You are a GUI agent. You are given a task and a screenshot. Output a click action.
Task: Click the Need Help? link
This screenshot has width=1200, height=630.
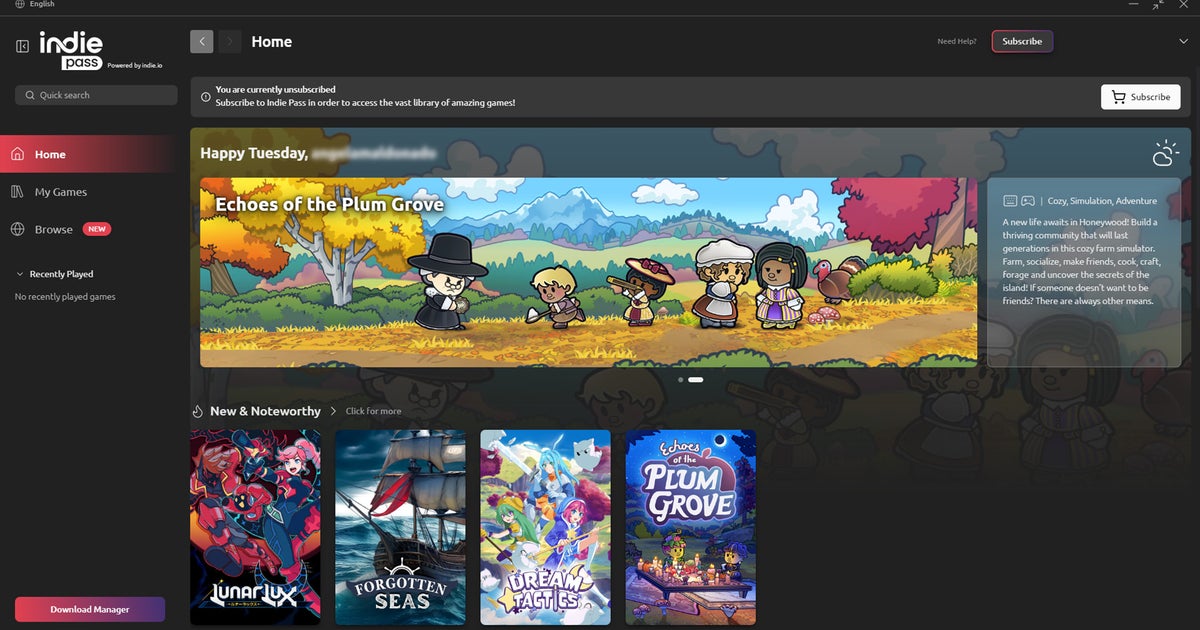pyautogui.click(x=957, y=41)
